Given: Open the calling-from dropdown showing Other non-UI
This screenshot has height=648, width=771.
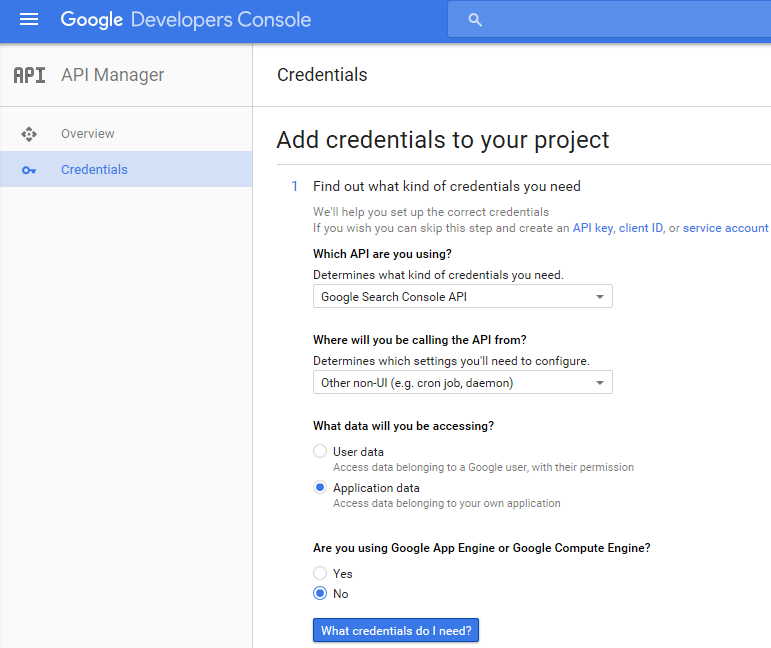Looking at the screenshot, I should pos(463,383).
